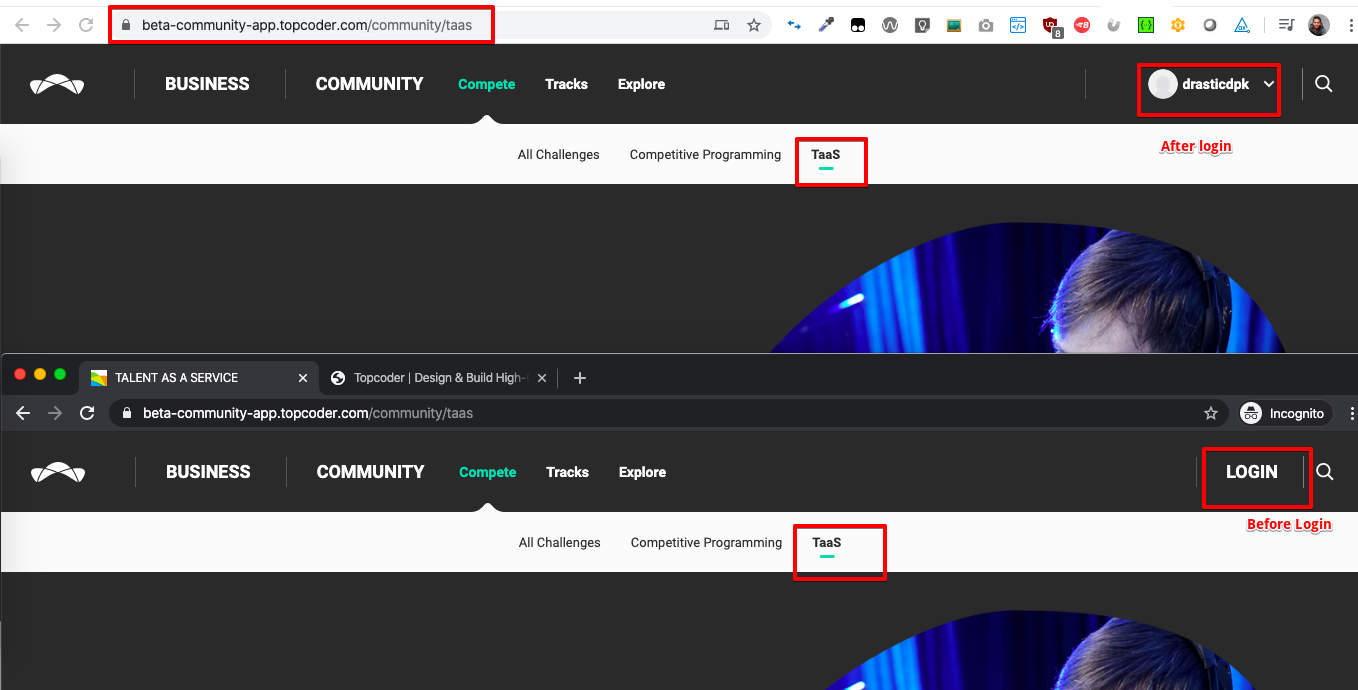Open Explore menu in the incognito window

tap(642, 472)
